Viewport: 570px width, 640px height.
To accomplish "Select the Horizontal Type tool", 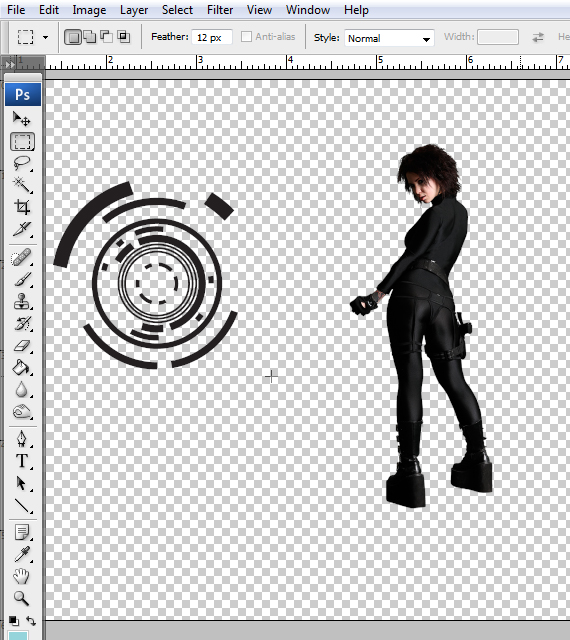I will point(22,461).
